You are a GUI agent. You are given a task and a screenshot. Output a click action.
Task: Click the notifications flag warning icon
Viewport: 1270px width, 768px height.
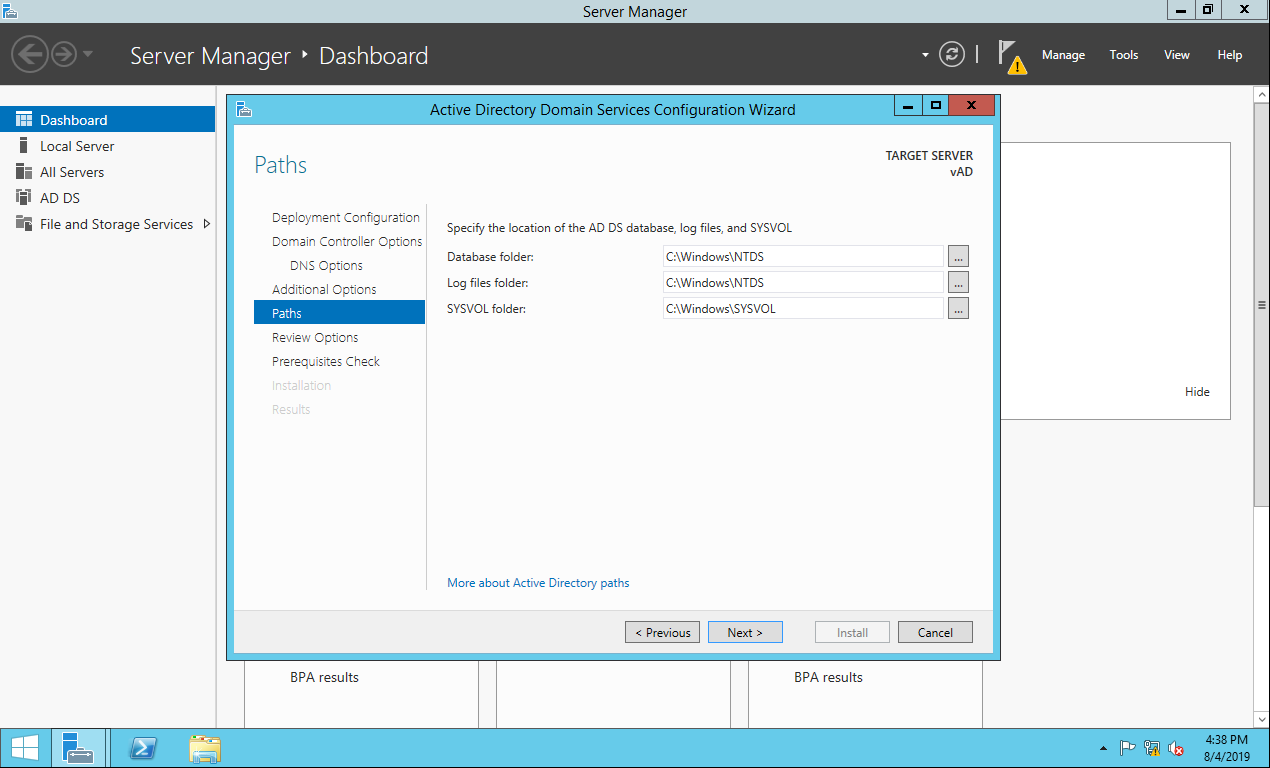pos(1012,56)
